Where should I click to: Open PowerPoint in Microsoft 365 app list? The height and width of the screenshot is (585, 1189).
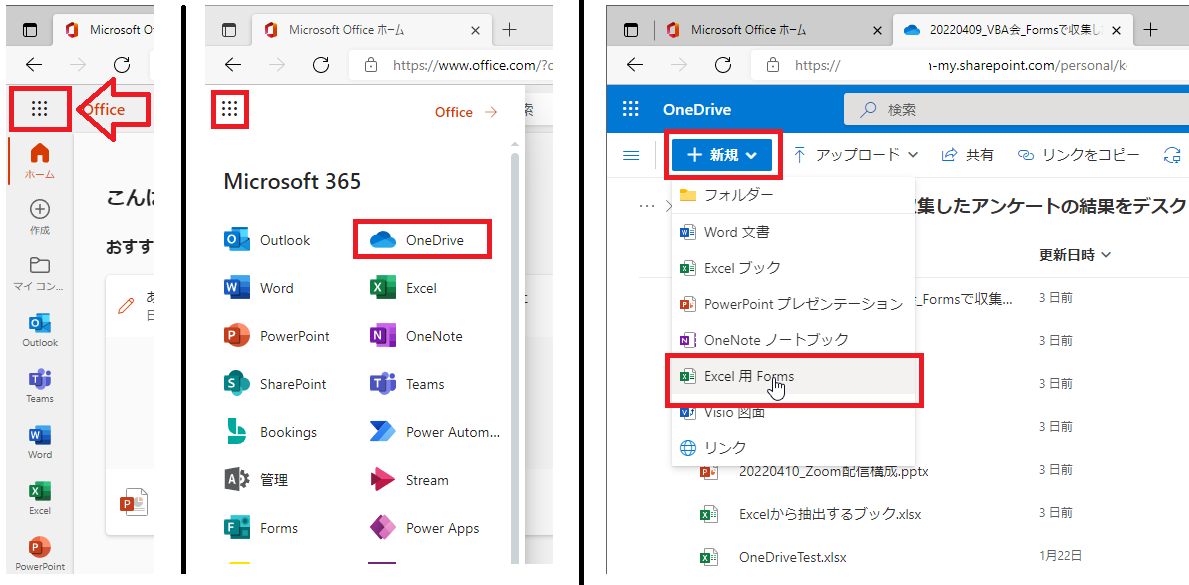point(277,336)
